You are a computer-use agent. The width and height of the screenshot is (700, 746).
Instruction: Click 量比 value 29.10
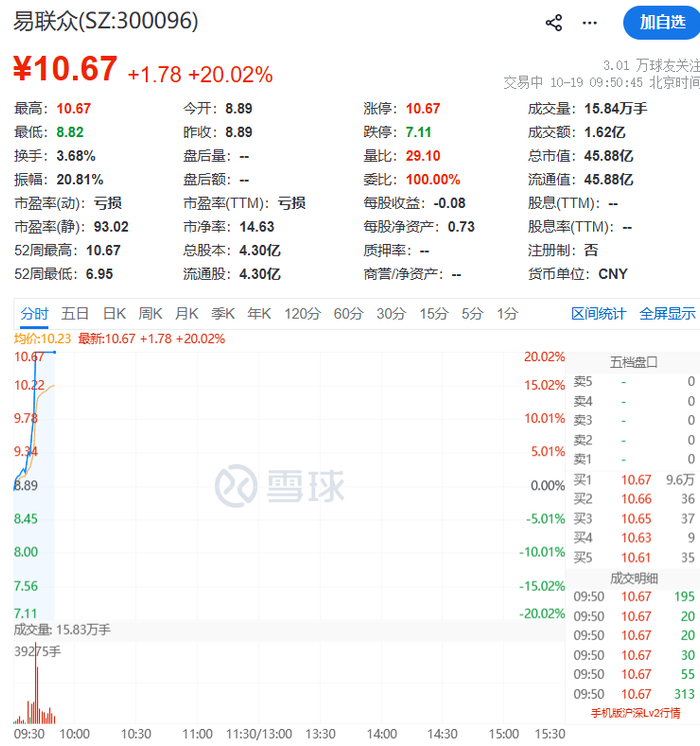[x=423, y=156]
